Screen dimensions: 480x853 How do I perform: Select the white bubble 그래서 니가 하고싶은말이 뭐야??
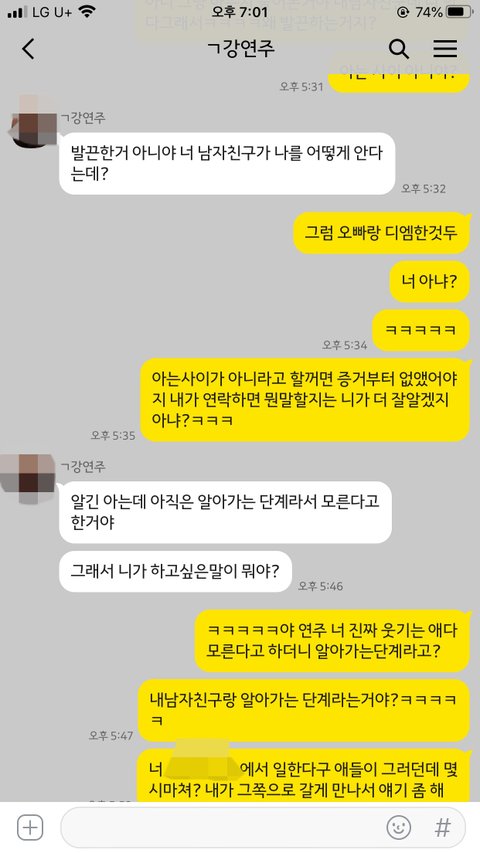coord(175,571)
